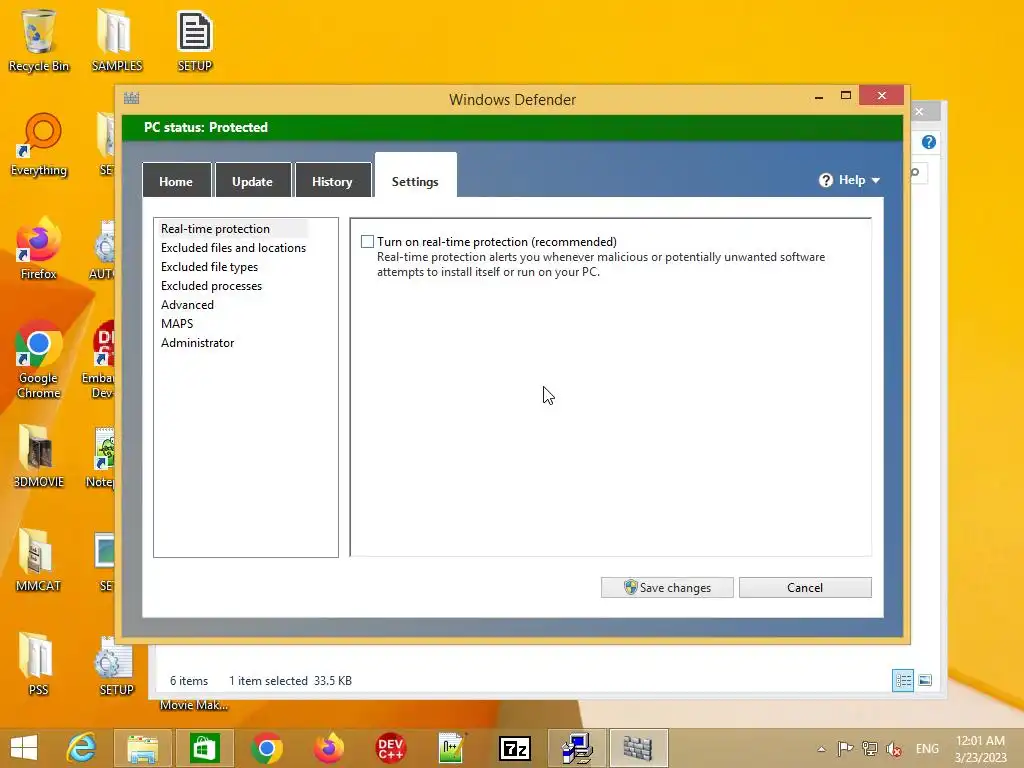Screen dimensions: 1024x768
Task: Open Dev-C++ from the taskbar
Action: coord(391,748)
